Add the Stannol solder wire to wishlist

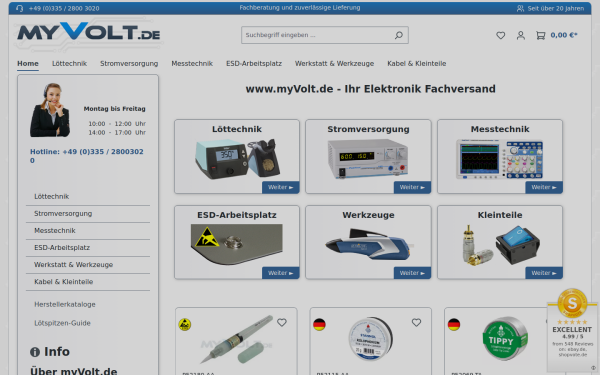(x=416, y=323)
